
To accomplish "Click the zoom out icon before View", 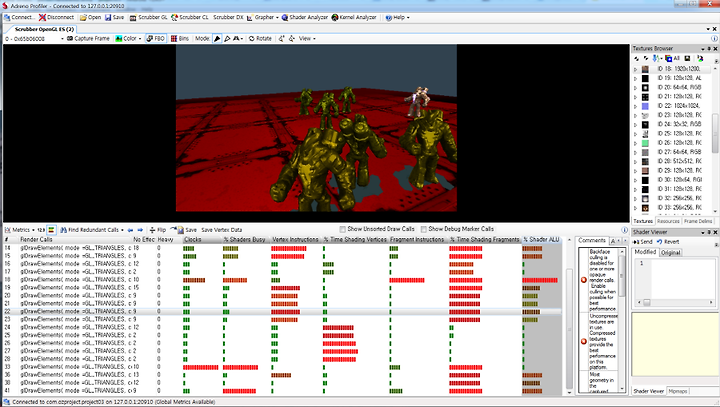I will tap(292, 39).
